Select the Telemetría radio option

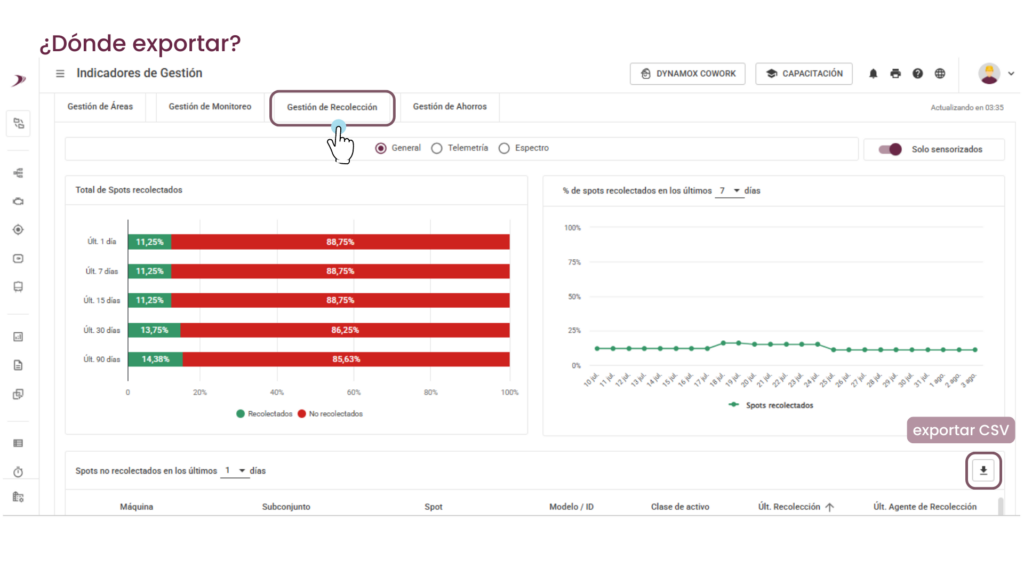(x=437, y=148)
